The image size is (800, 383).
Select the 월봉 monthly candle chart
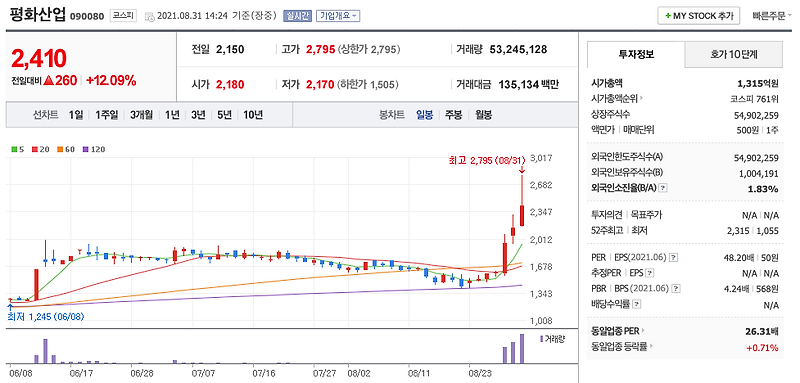pyautogui.click(x=483, y=115)
